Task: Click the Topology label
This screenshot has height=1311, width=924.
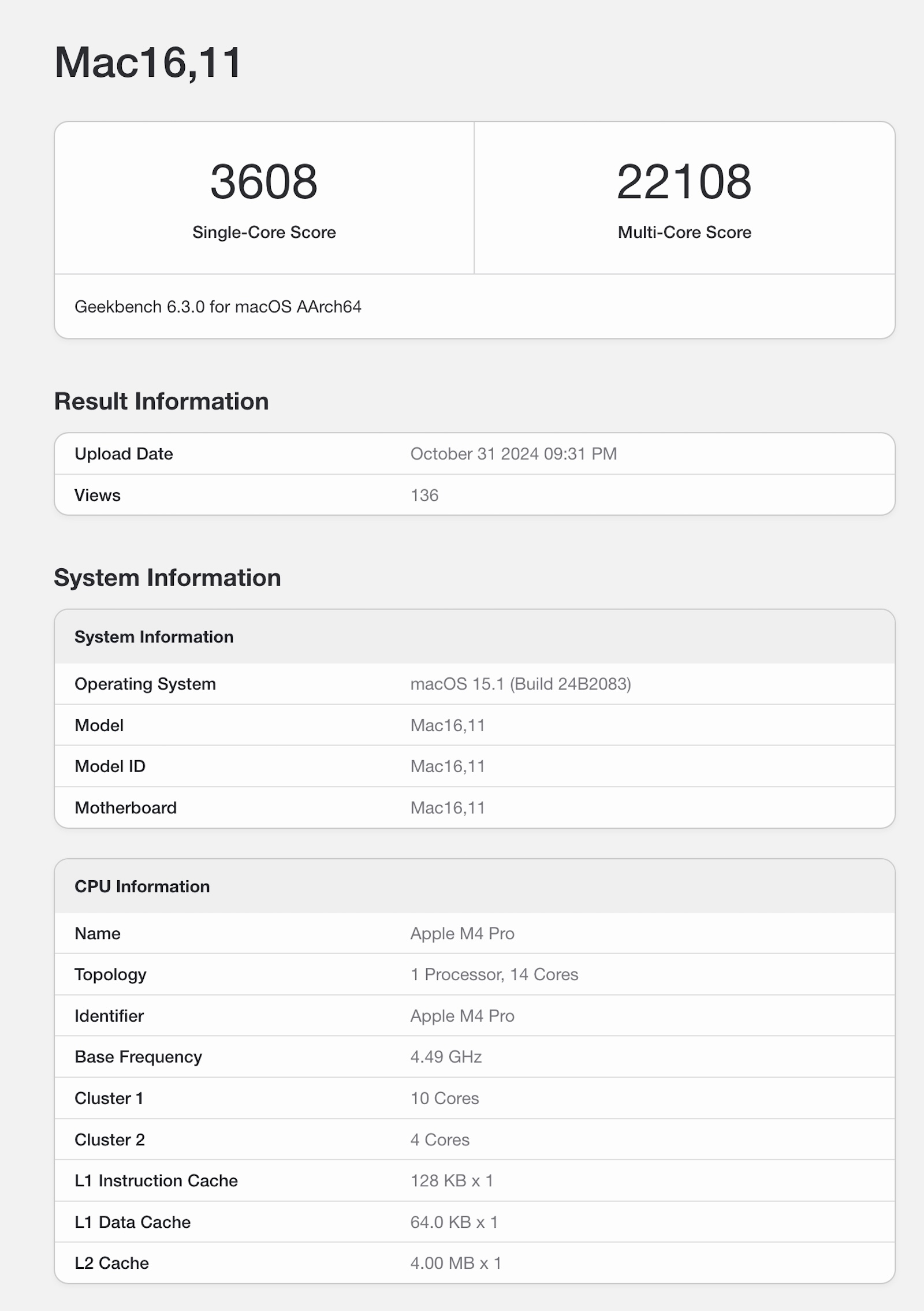Action: [110, 975]
